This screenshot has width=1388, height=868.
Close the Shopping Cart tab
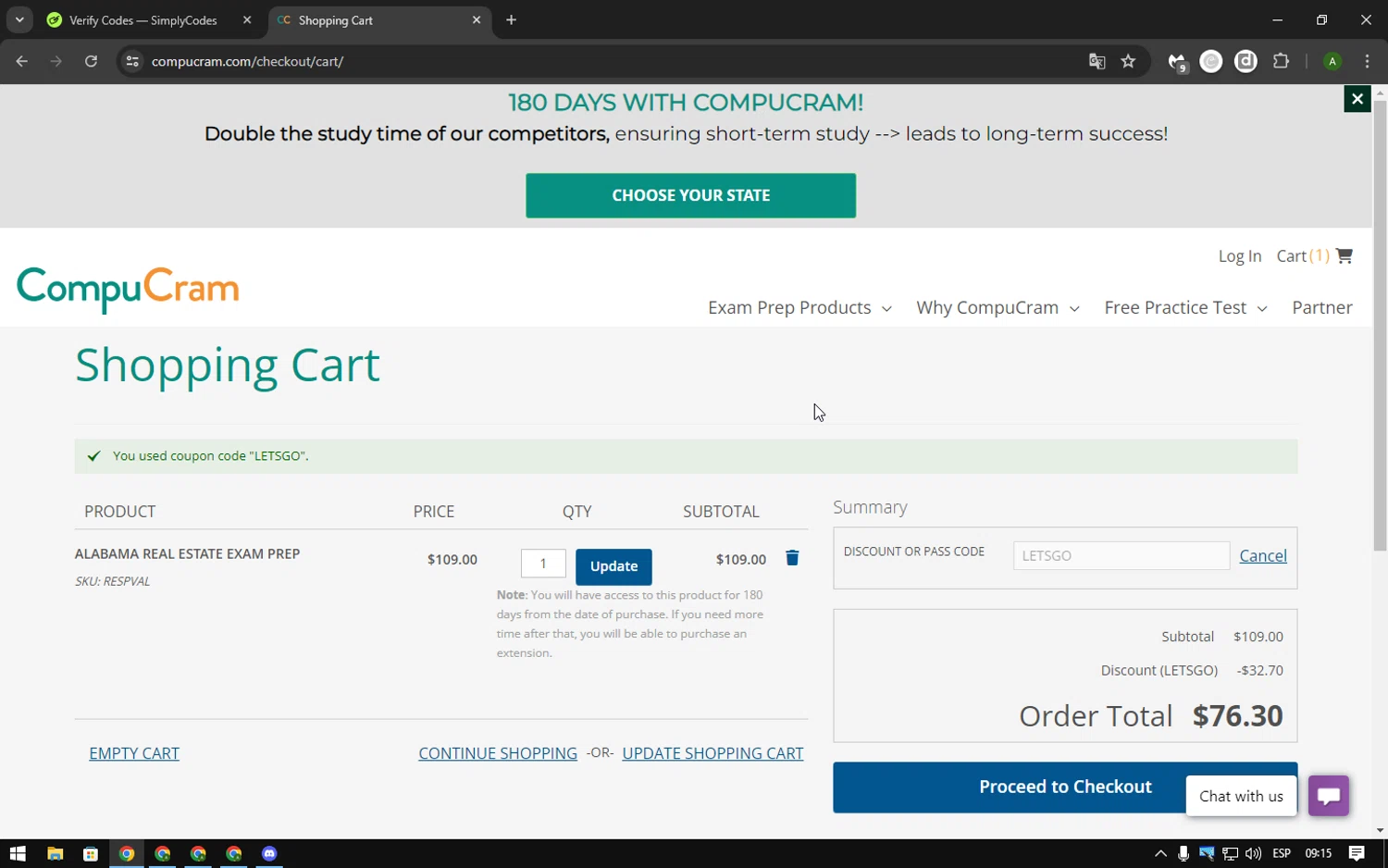click(x=477, y=20)
